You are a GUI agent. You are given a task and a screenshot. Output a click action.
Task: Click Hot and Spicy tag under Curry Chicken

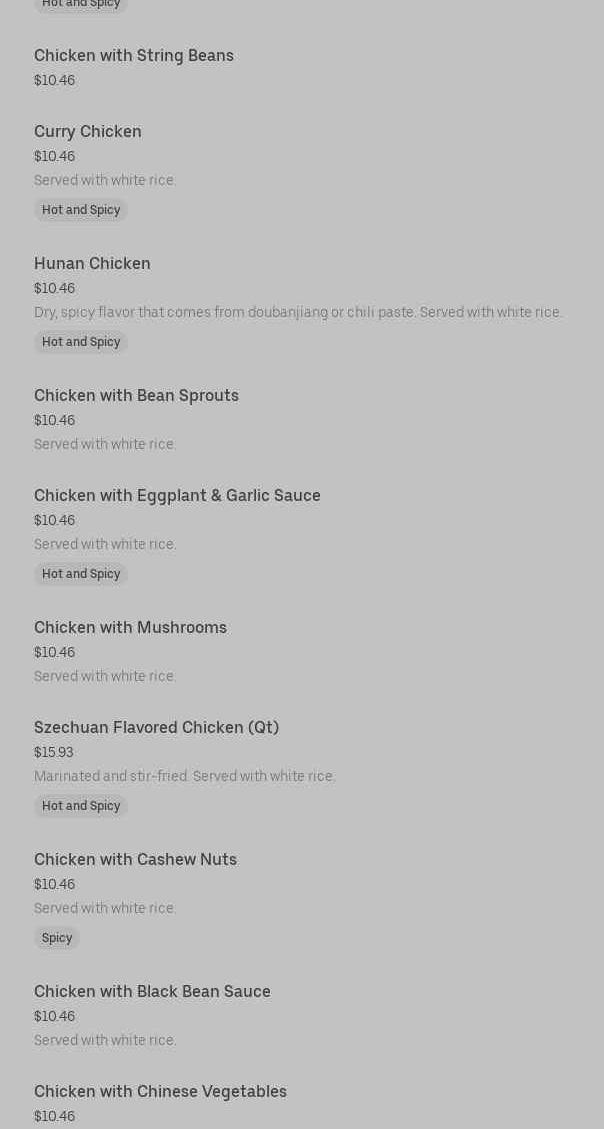click(81, 210)
